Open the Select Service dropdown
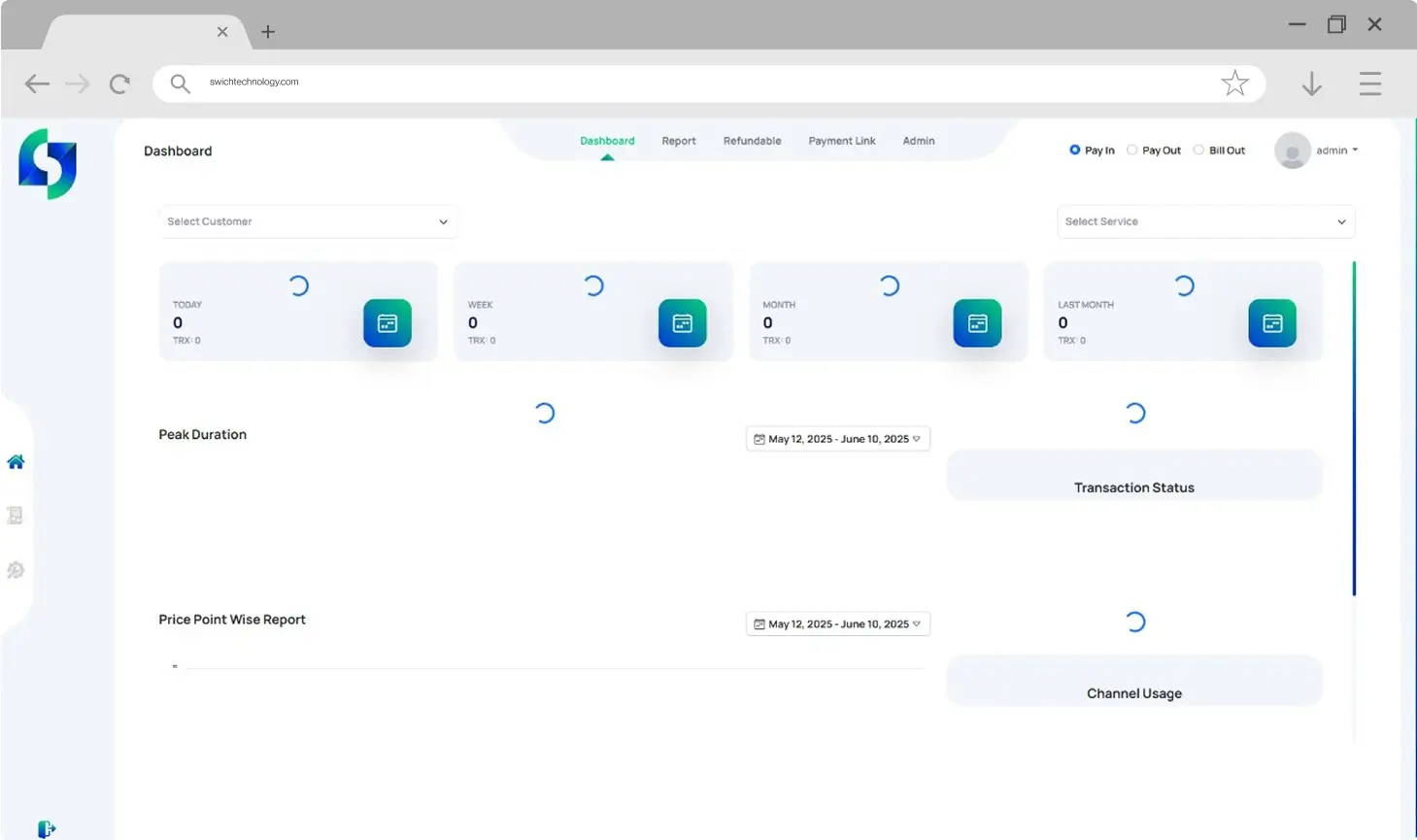1417x840 pixels. point(1205,221)
